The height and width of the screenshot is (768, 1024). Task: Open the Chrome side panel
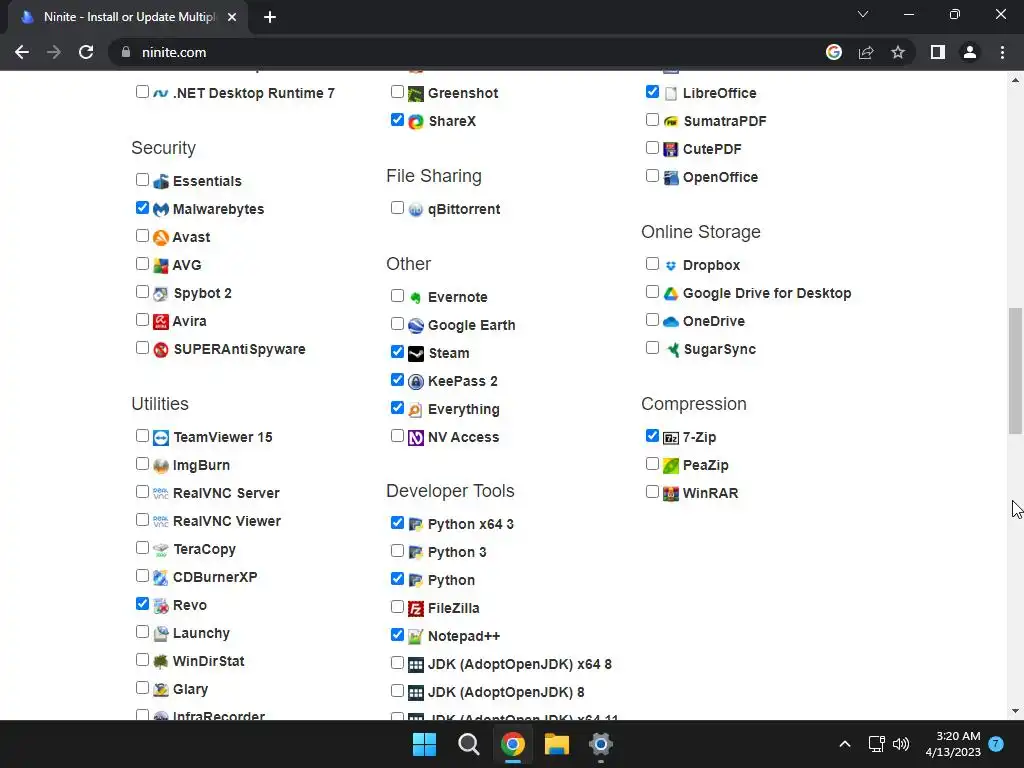938,52
